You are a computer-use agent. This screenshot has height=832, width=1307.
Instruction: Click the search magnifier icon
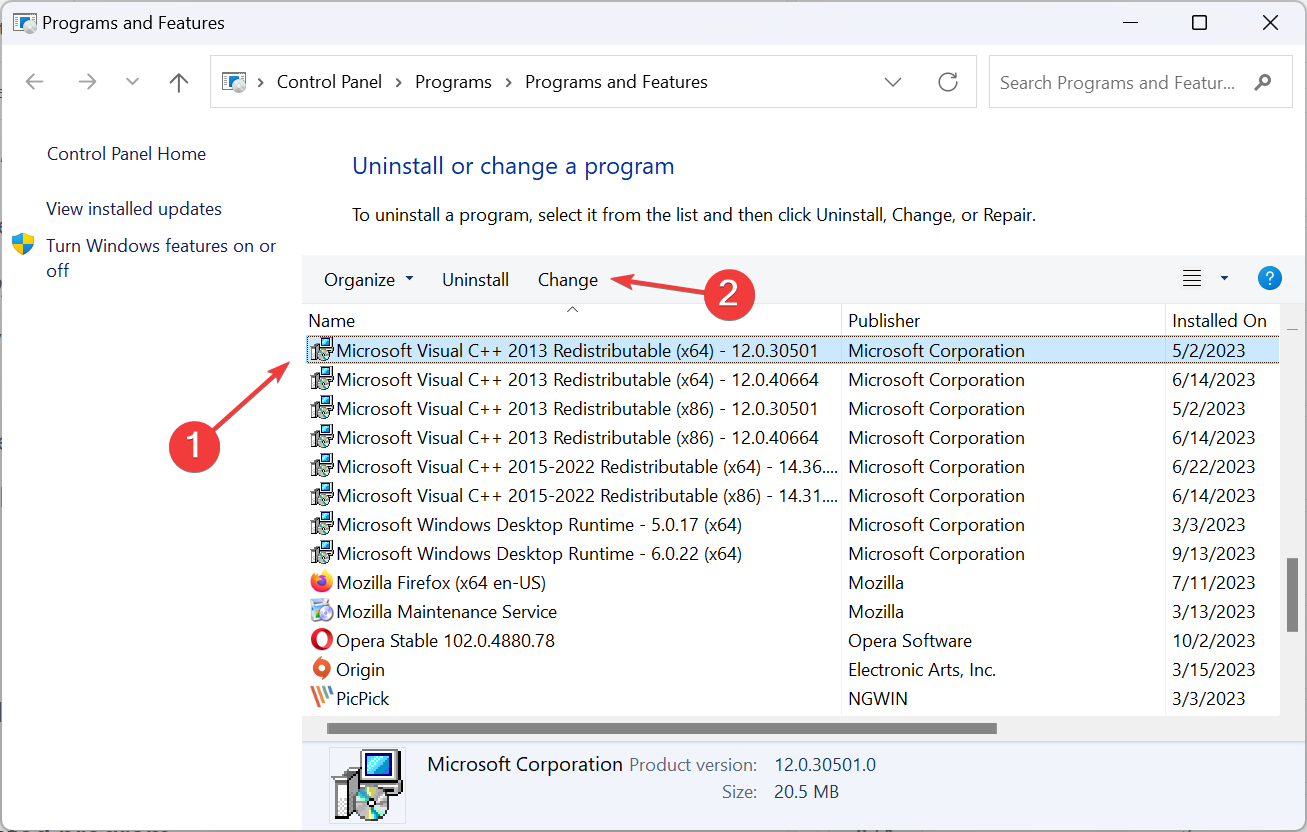[x=1263, y=82]
